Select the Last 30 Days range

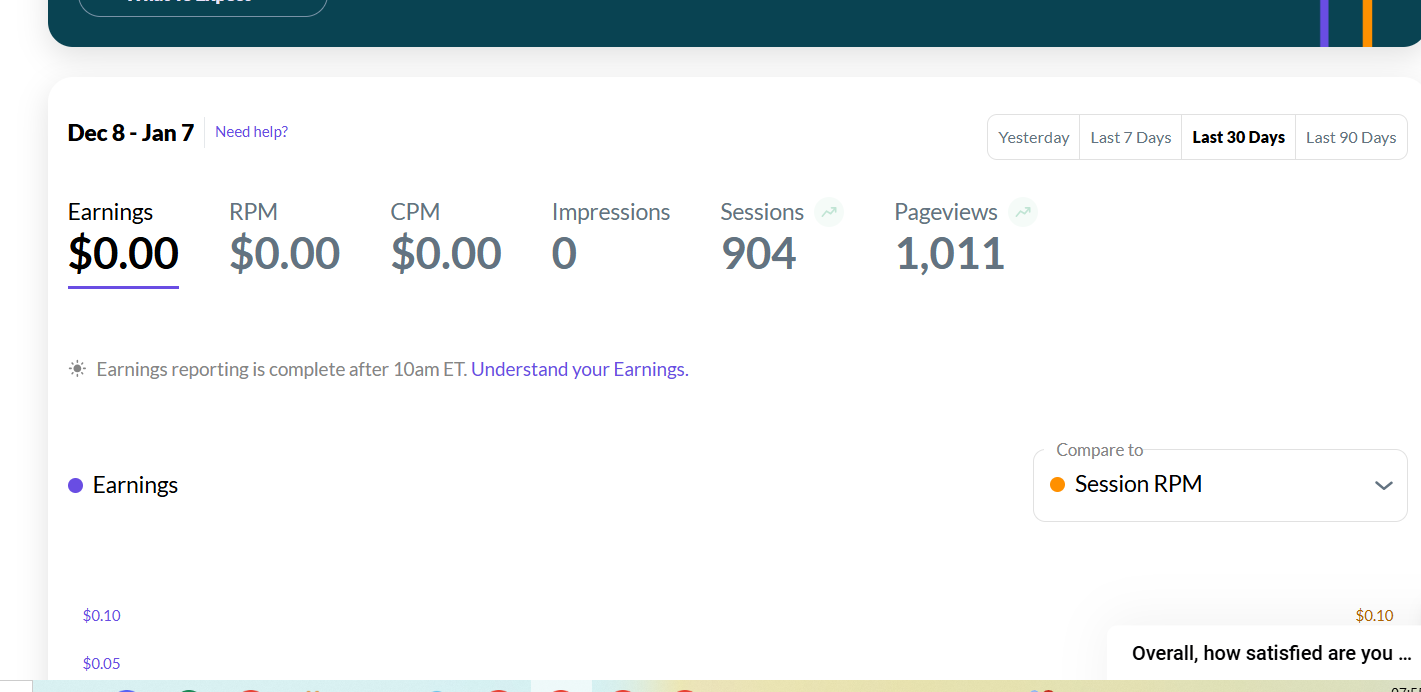tap(1239, 138)
